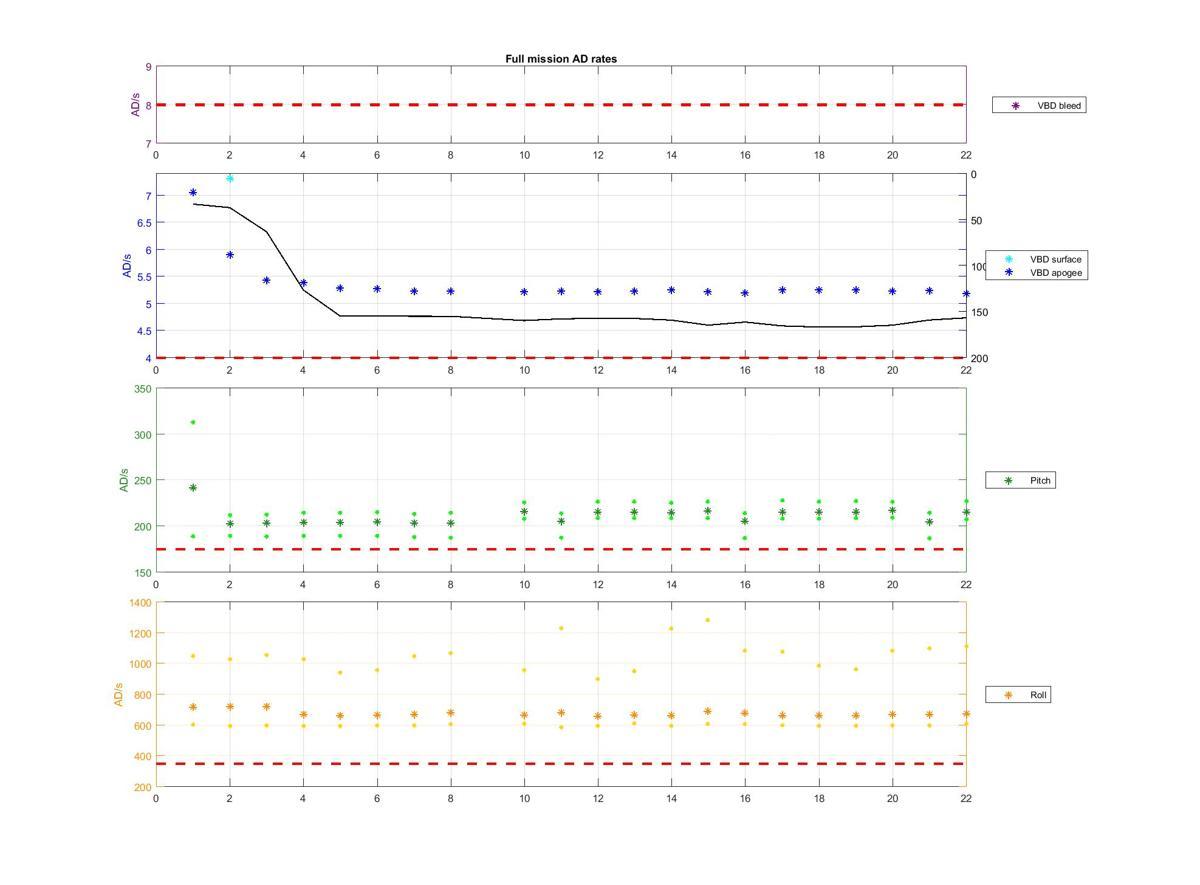This screenshot has width=1200, height=885.
Task: Select the blue VBD apogee marker at dive 3
Action: click(x=266, y=280)
